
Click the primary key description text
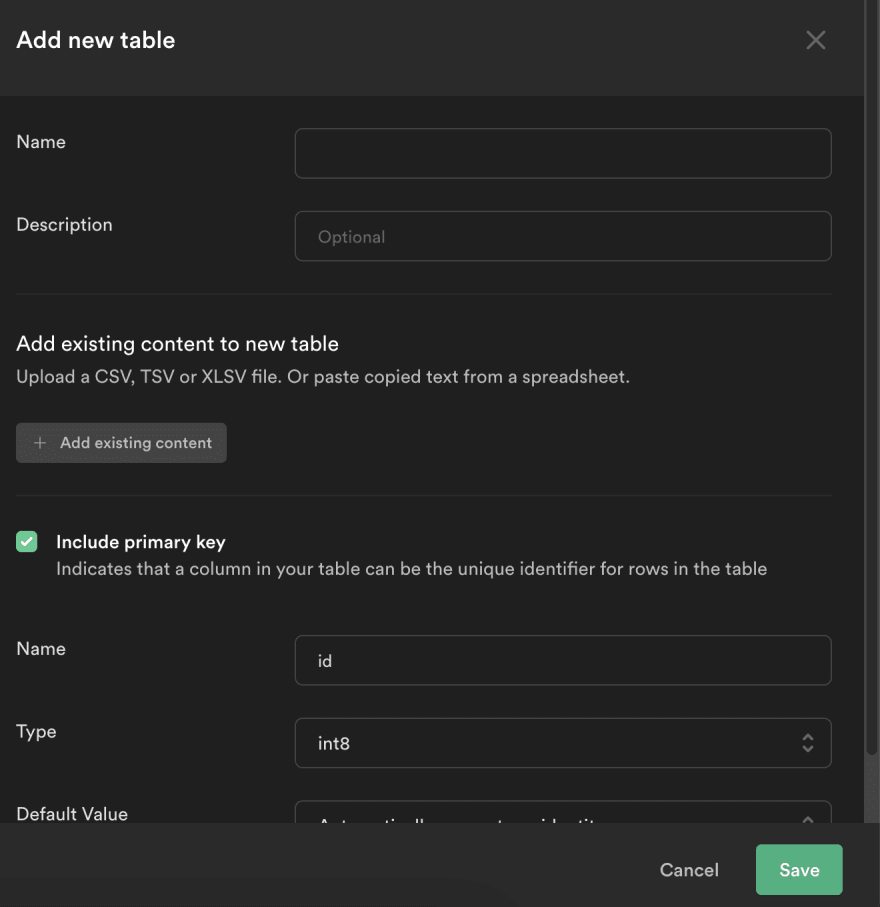coord(411,569)
